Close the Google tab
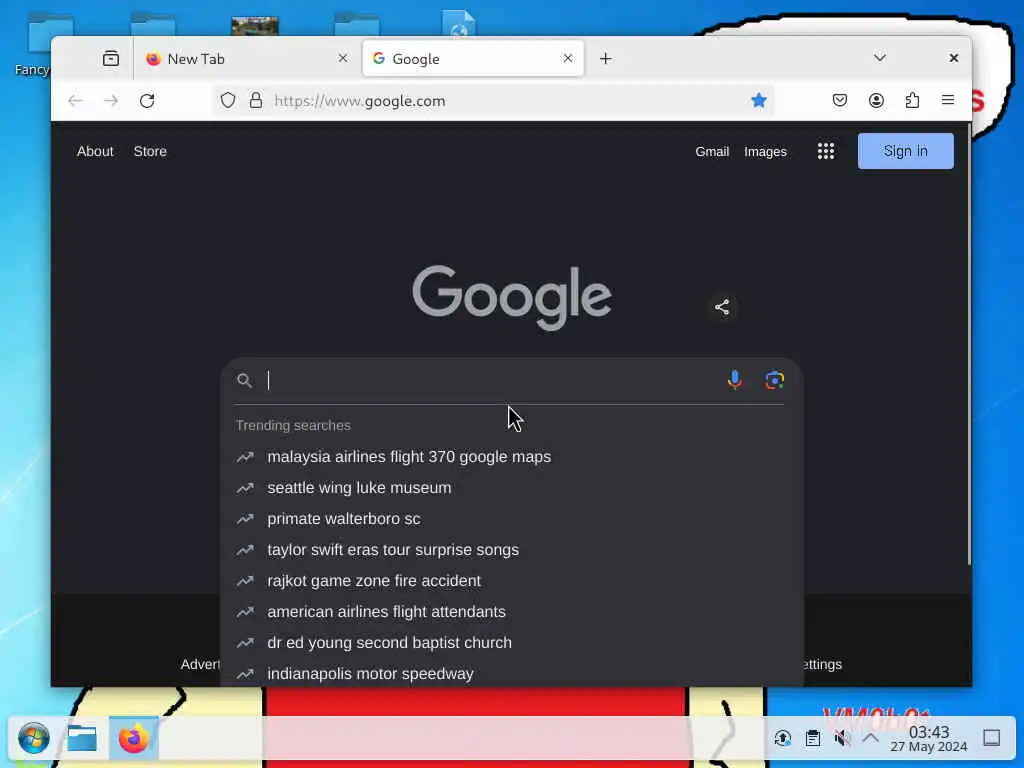This screenshot has height=768, width=1024. click(568, 58)
